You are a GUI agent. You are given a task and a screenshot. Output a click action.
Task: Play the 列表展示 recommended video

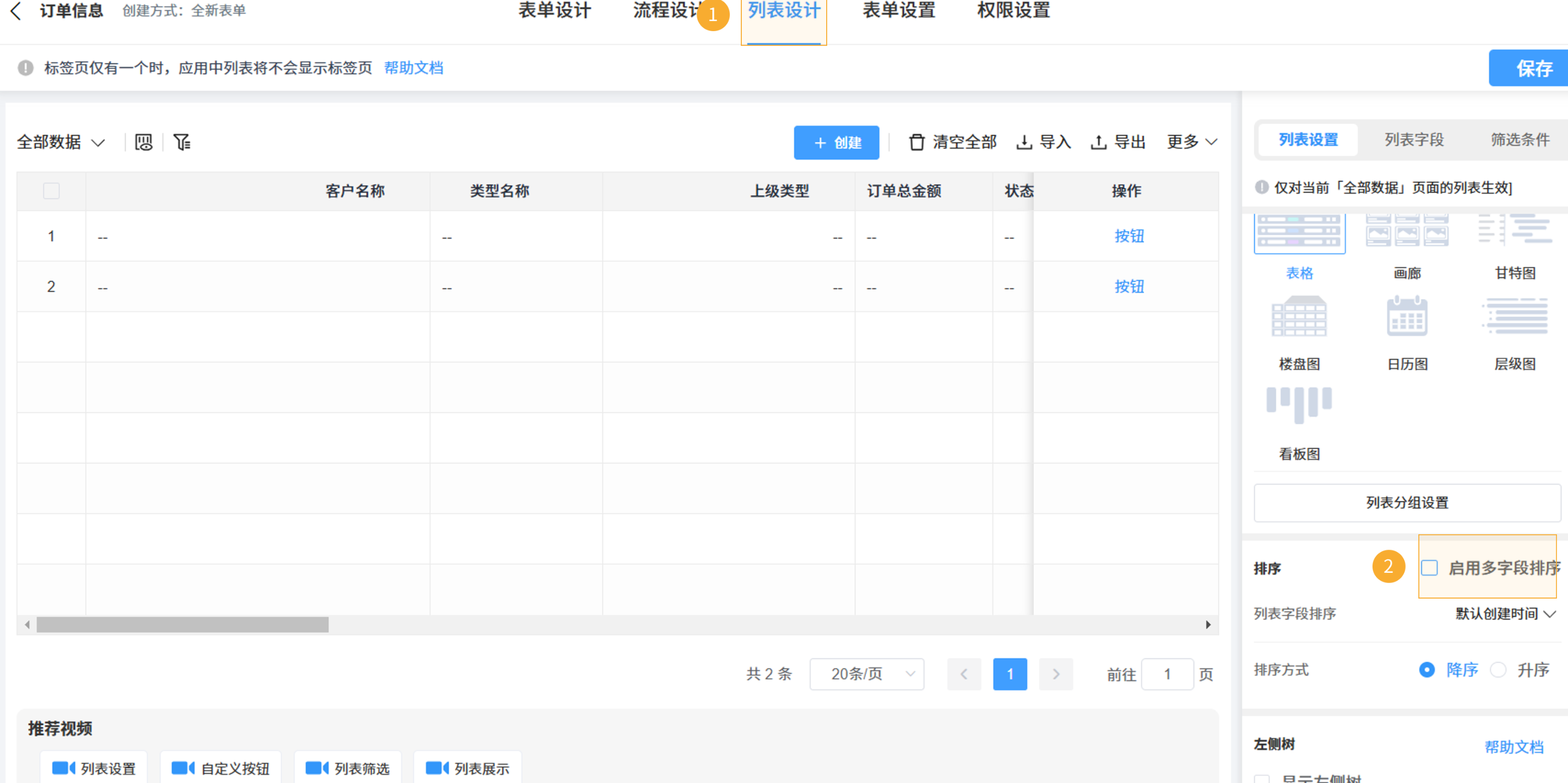click(467, 768)
